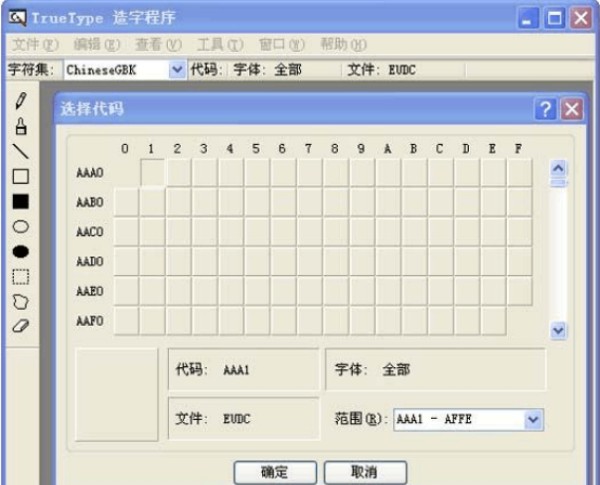Click the code grid scrollbar thumb
600x485 pixels.
(558, 183)
